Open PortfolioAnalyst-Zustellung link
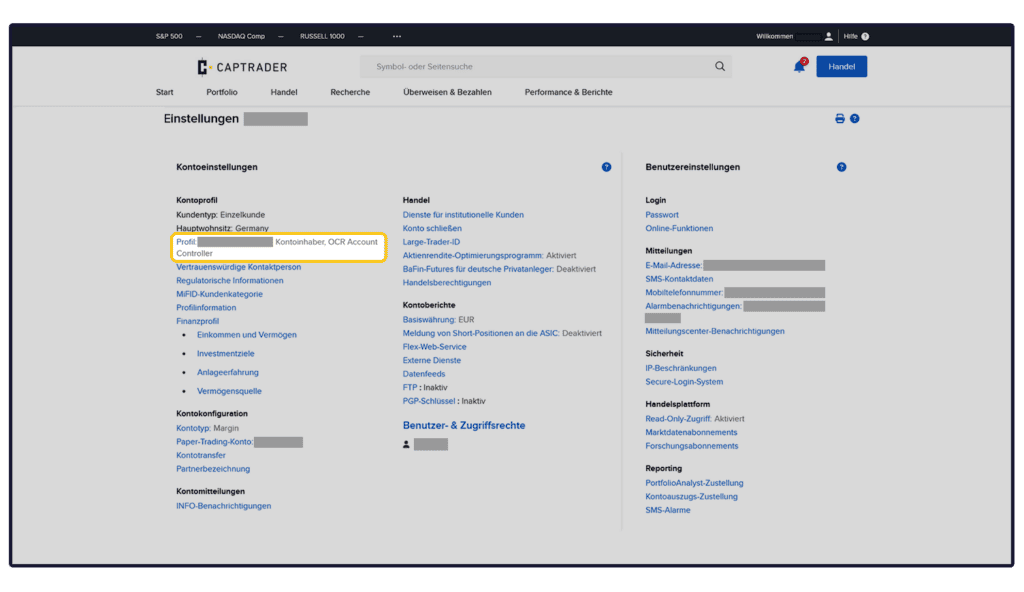The image size is (1024, 592). click(694, 483)
